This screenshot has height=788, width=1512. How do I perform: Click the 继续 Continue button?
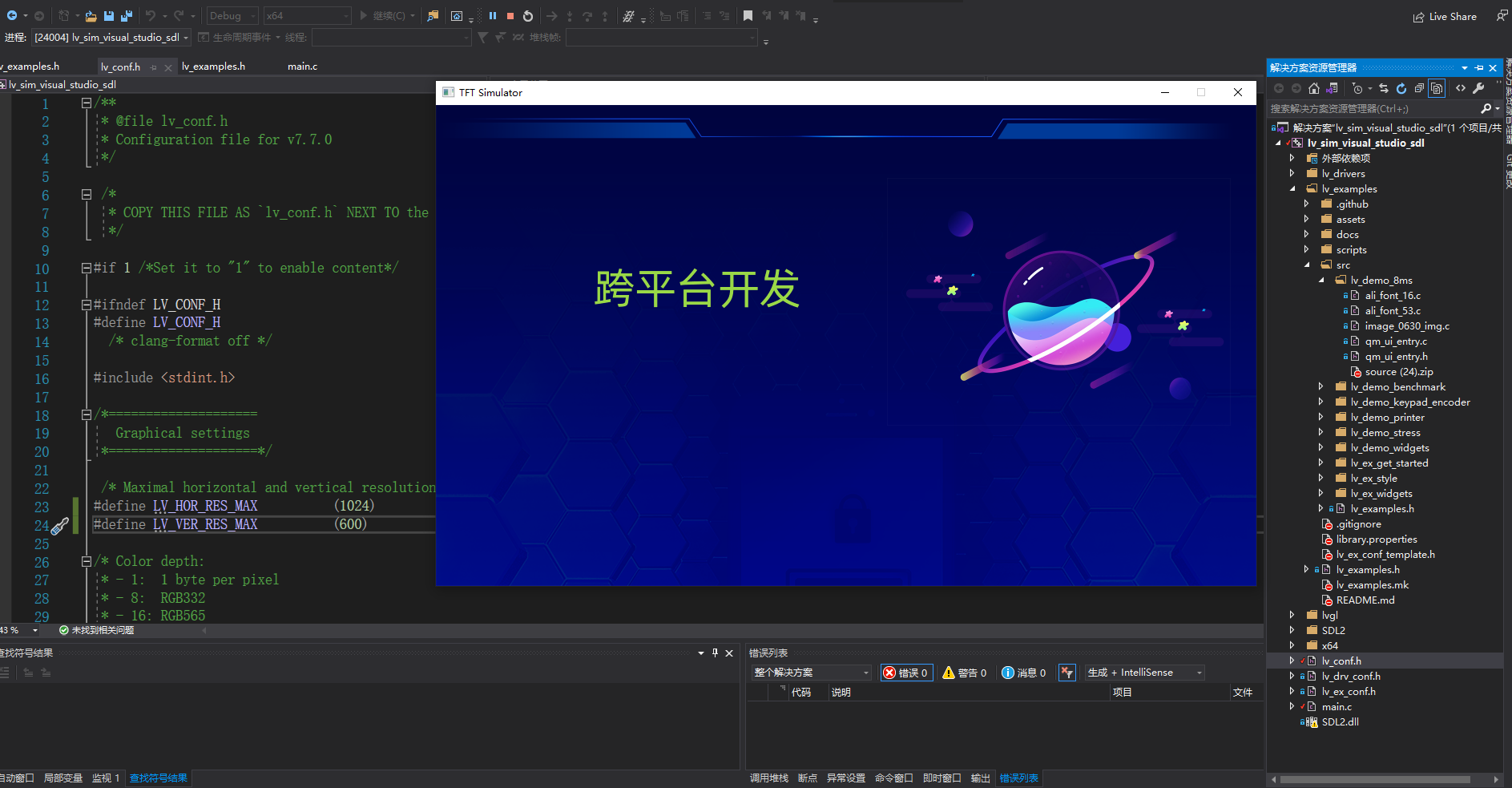(x=383, y=15)
